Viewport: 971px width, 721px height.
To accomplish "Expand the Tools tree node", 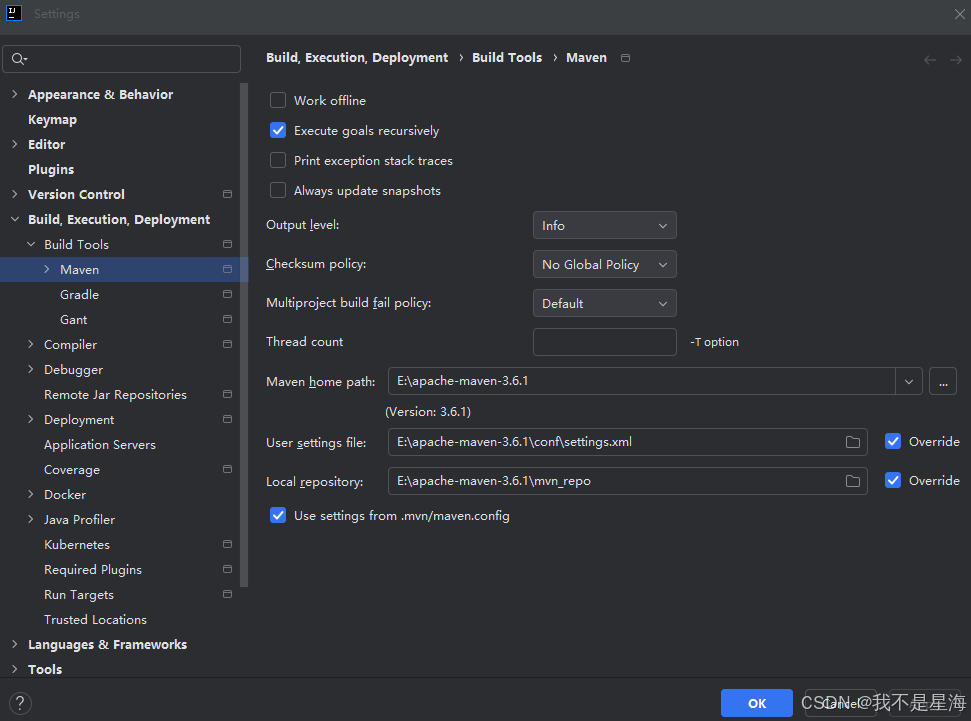I will pos(15,669).
